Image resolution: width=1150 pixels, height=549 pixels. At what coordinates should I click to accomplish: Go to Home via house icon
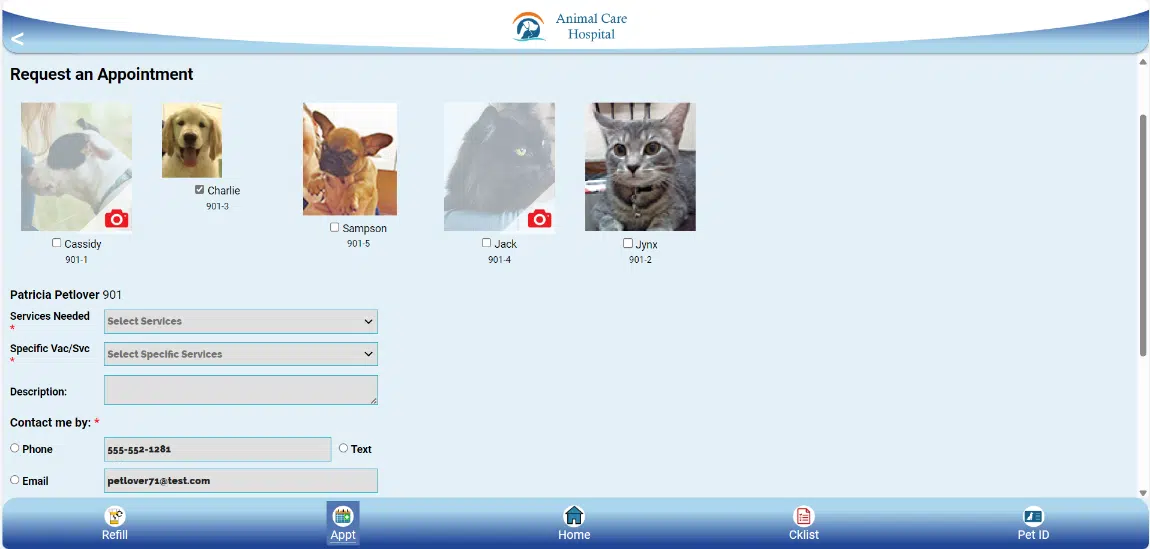pos(574,516)
